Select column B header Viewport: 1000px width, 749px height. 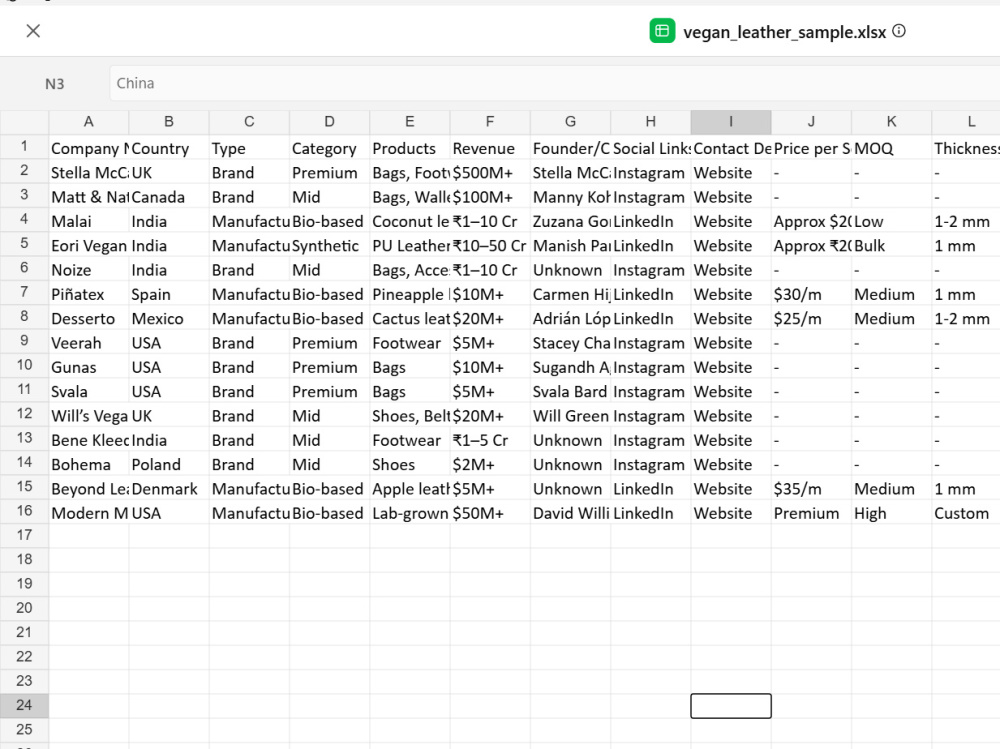[x=169, y=121]
